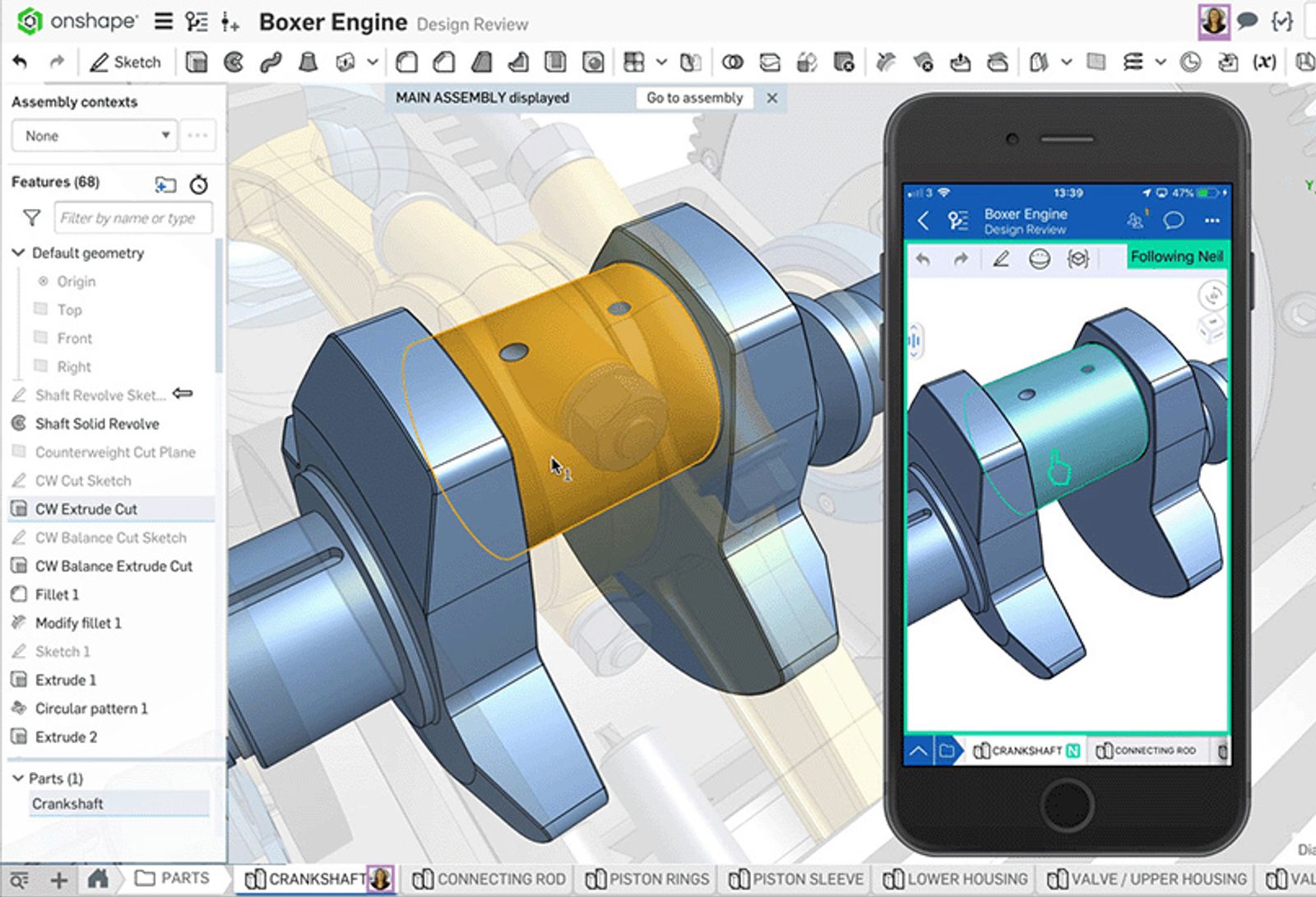Screen dimensions: 1316x897
Task: Pick the Loft tool
Action: point(308,63)
